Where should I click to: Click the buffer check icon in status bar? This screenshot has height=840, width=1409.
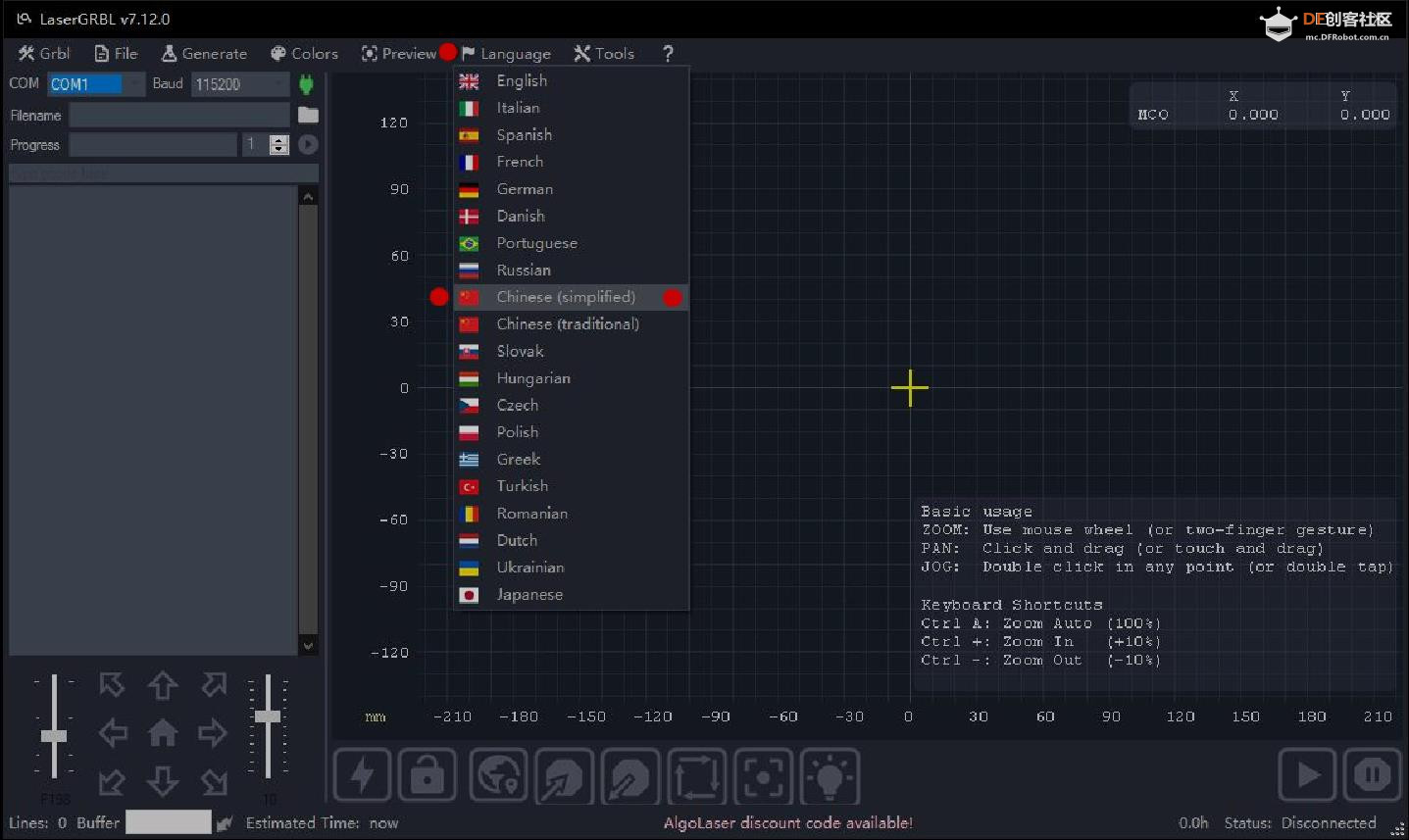point(225,823)
